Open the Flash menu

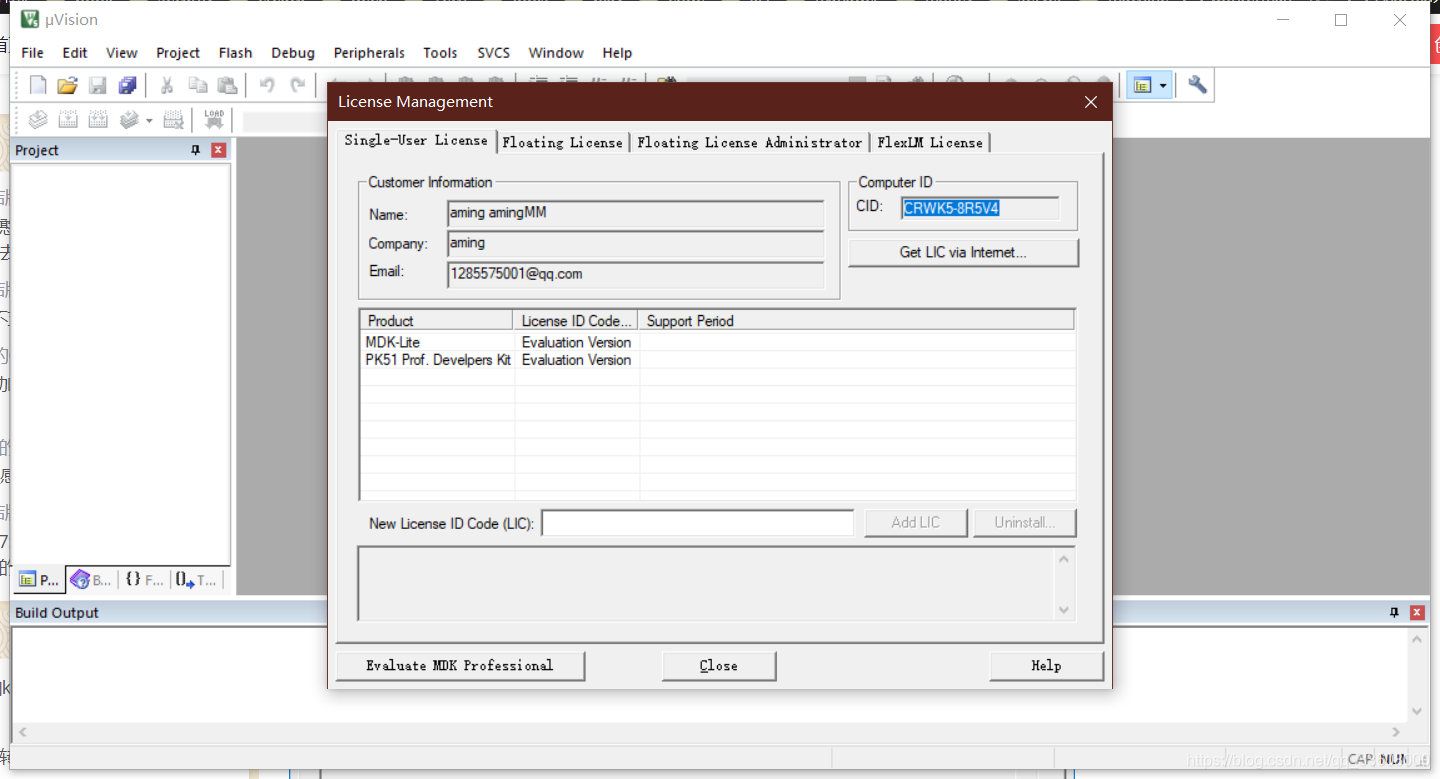[236, 53]
